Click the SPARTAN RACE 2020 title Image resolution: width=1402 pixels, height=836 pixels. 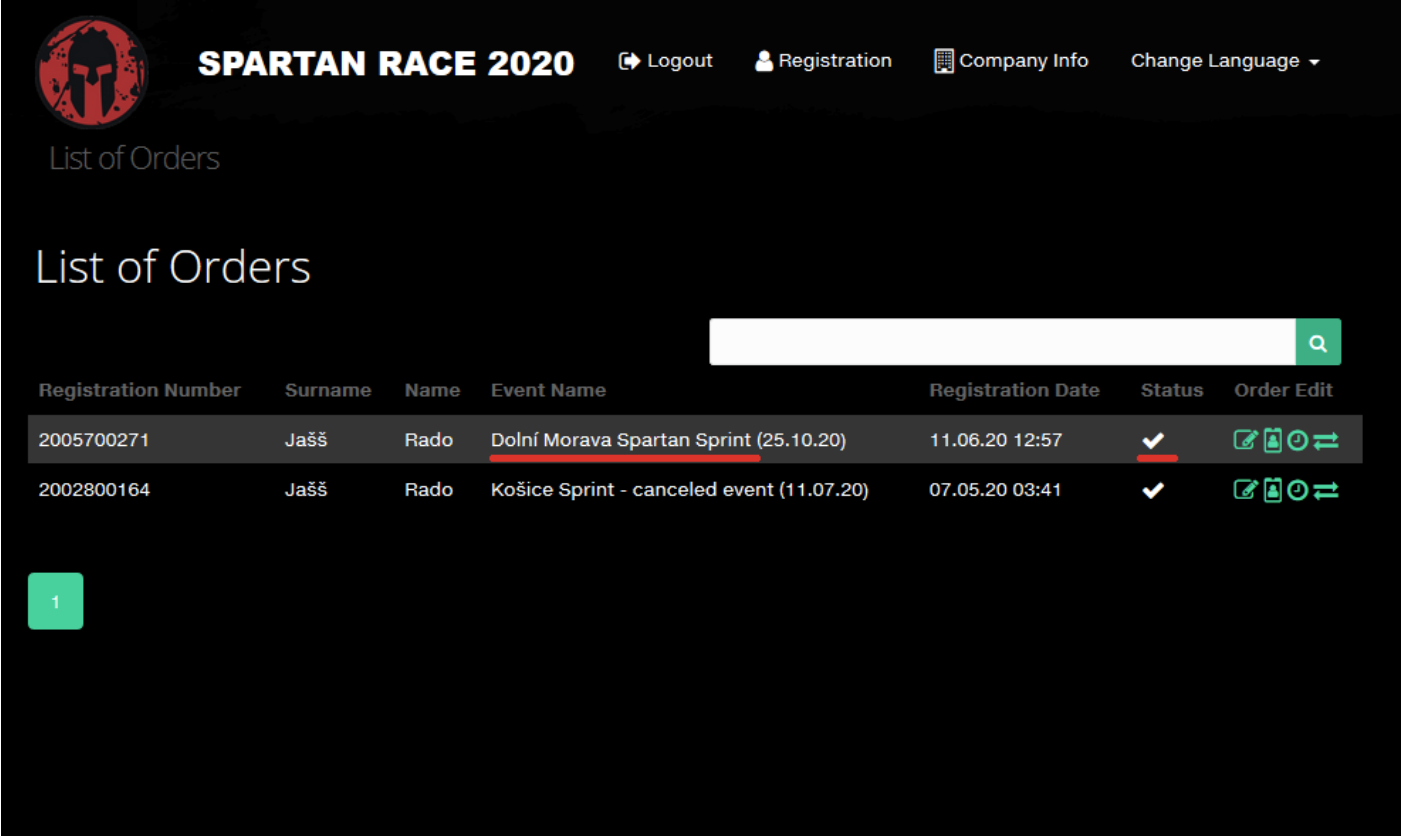point(386,64)
